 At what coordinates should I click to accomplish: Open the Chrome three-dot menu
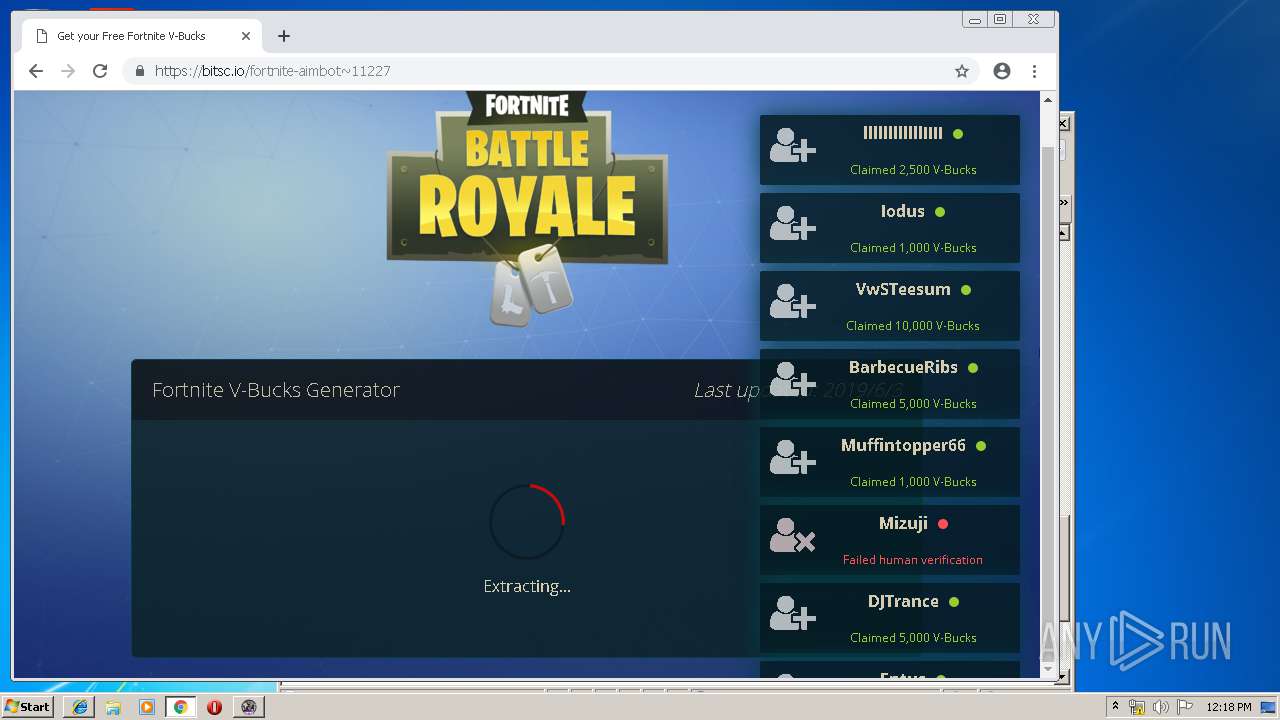tap(1034, 71)
